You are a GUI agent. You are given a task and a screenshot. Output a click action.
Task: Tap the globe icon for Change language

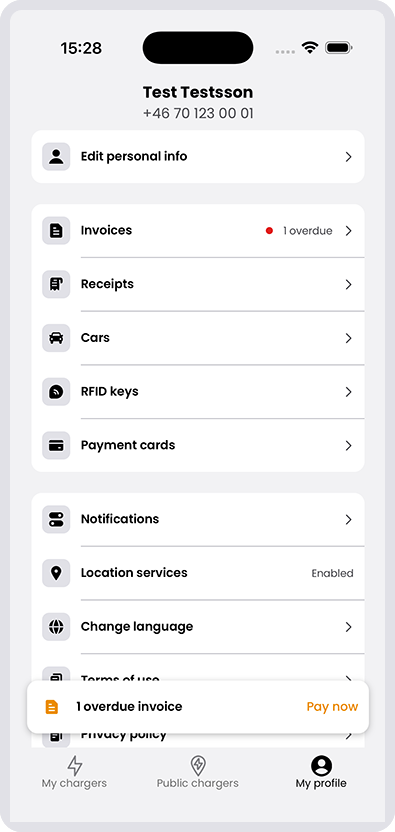tap(56, 627)
